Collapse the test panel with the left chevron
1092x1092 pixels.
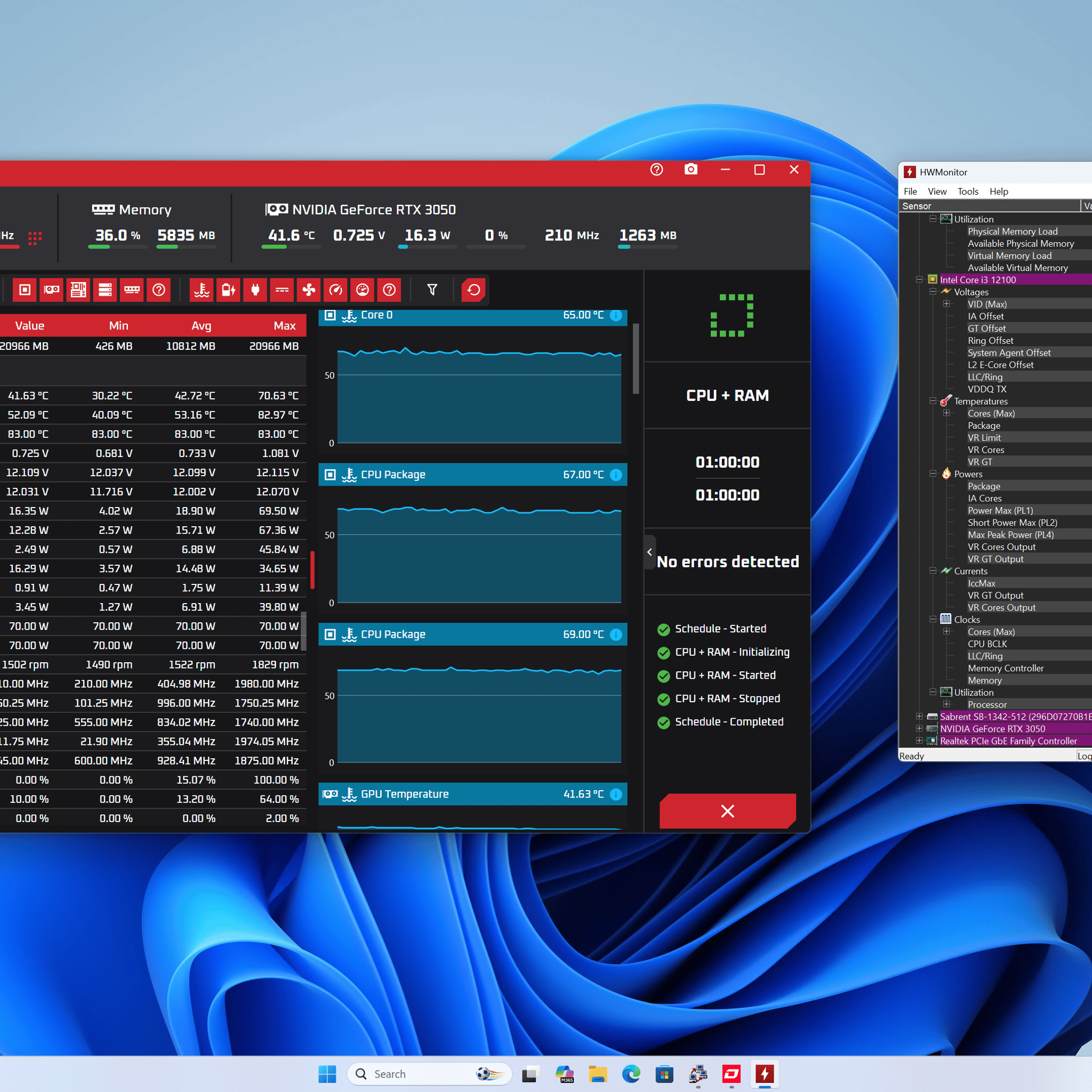[650, 552]
